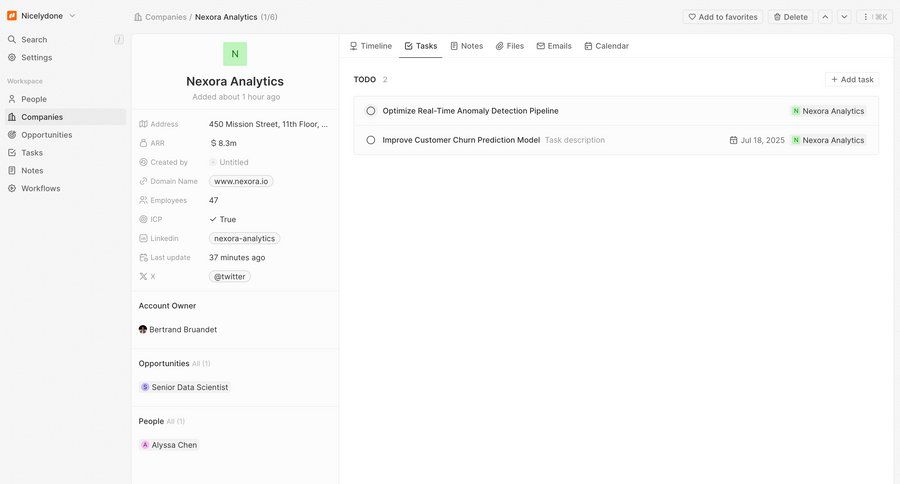
Task: Open the Files tab
Action: pyautogui.click(x=510, y=46)
